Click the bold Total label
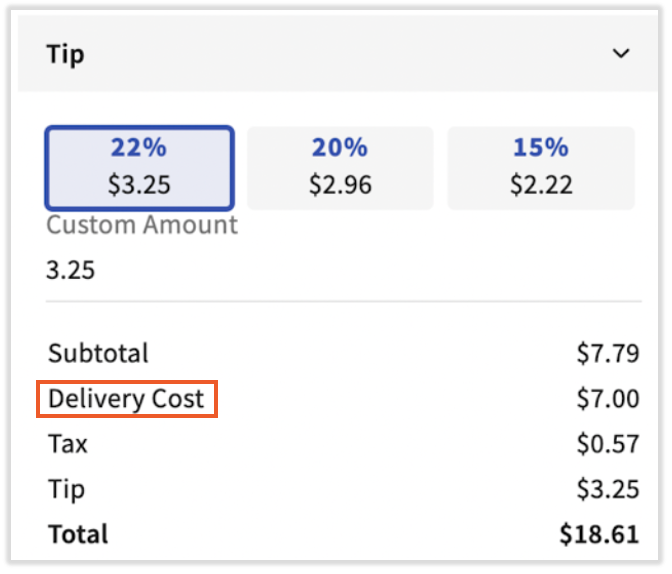Image resolution: width=672 pixels, height=574 pixels. 78,534
